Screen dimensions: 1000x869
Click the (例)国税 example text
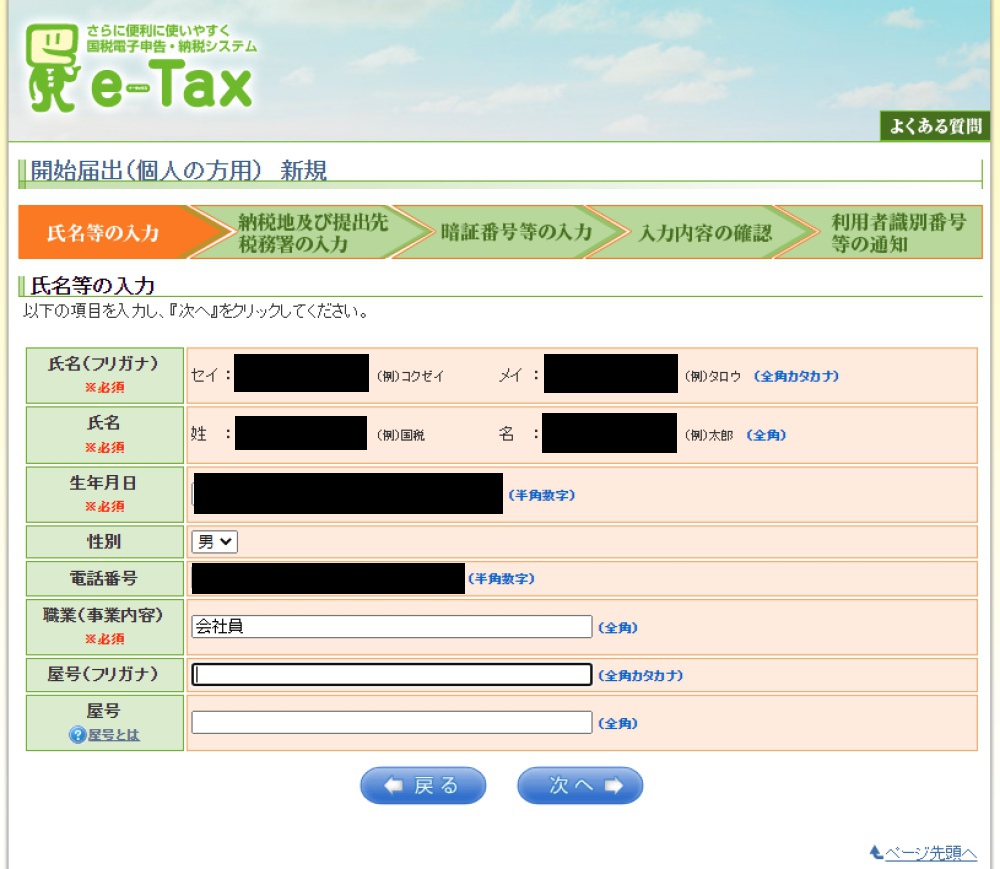[401, 435]
